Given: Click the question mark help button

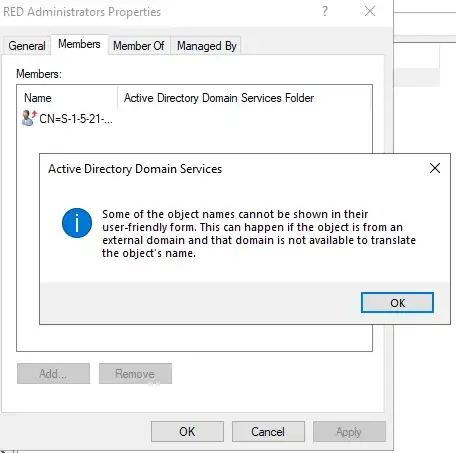Looking at the screenshot, I should point(325,12).
